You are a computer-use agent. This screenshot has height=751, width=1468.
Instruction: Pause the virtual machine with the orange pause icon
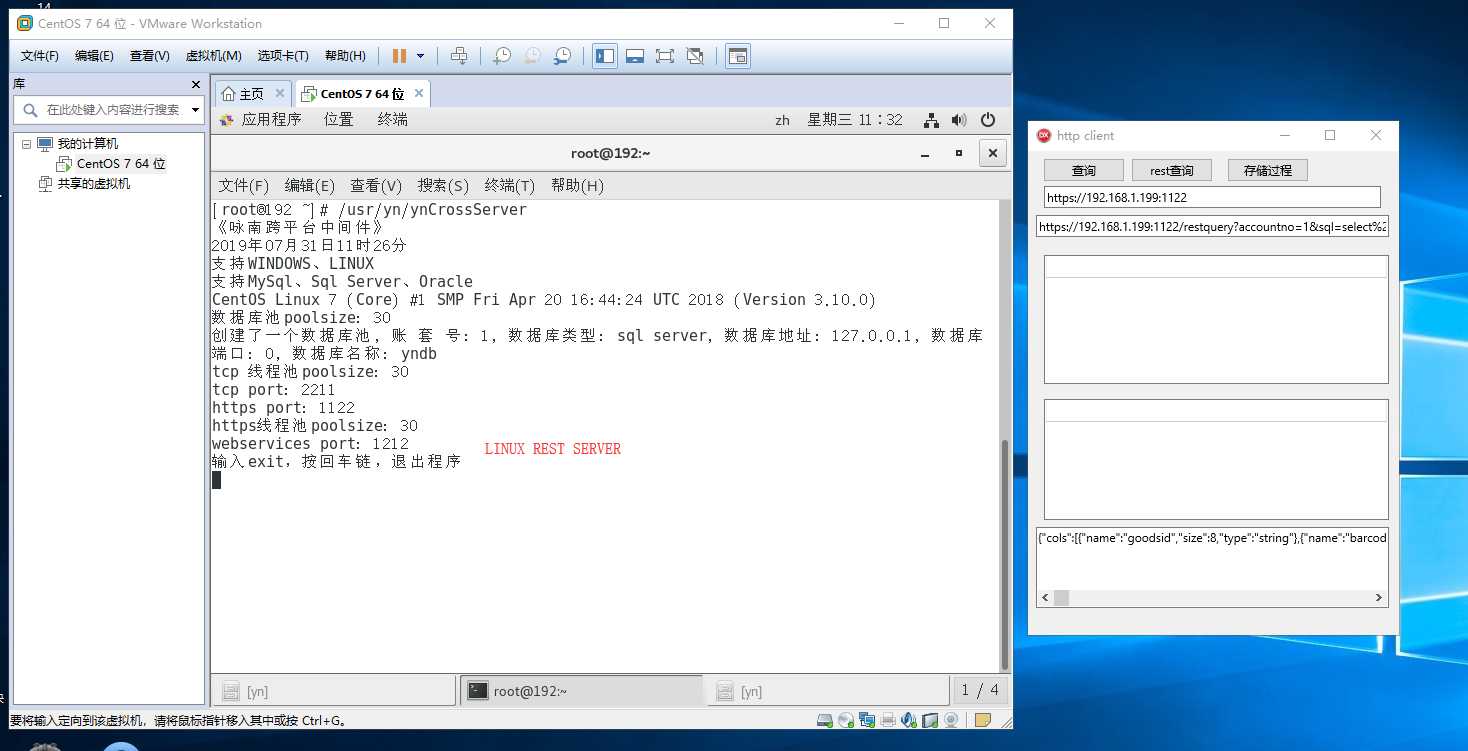click(400, 56)
